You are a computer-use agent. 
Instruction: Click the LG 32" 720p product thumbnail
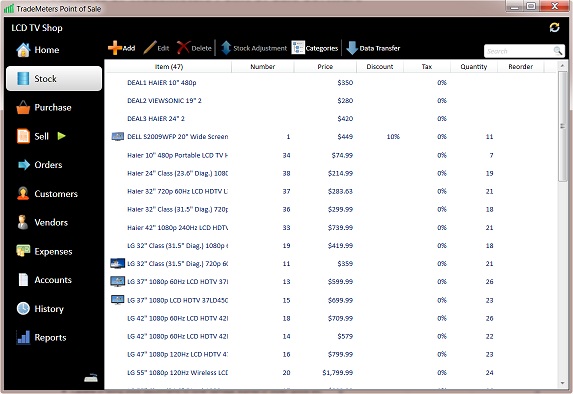[x=117, y=263]
